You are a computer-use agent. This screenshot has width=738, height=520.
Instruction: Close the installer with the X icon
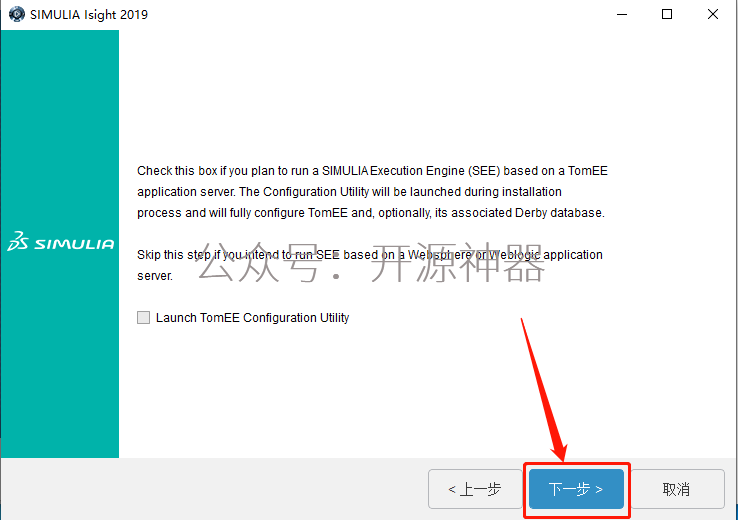[713, 14]
